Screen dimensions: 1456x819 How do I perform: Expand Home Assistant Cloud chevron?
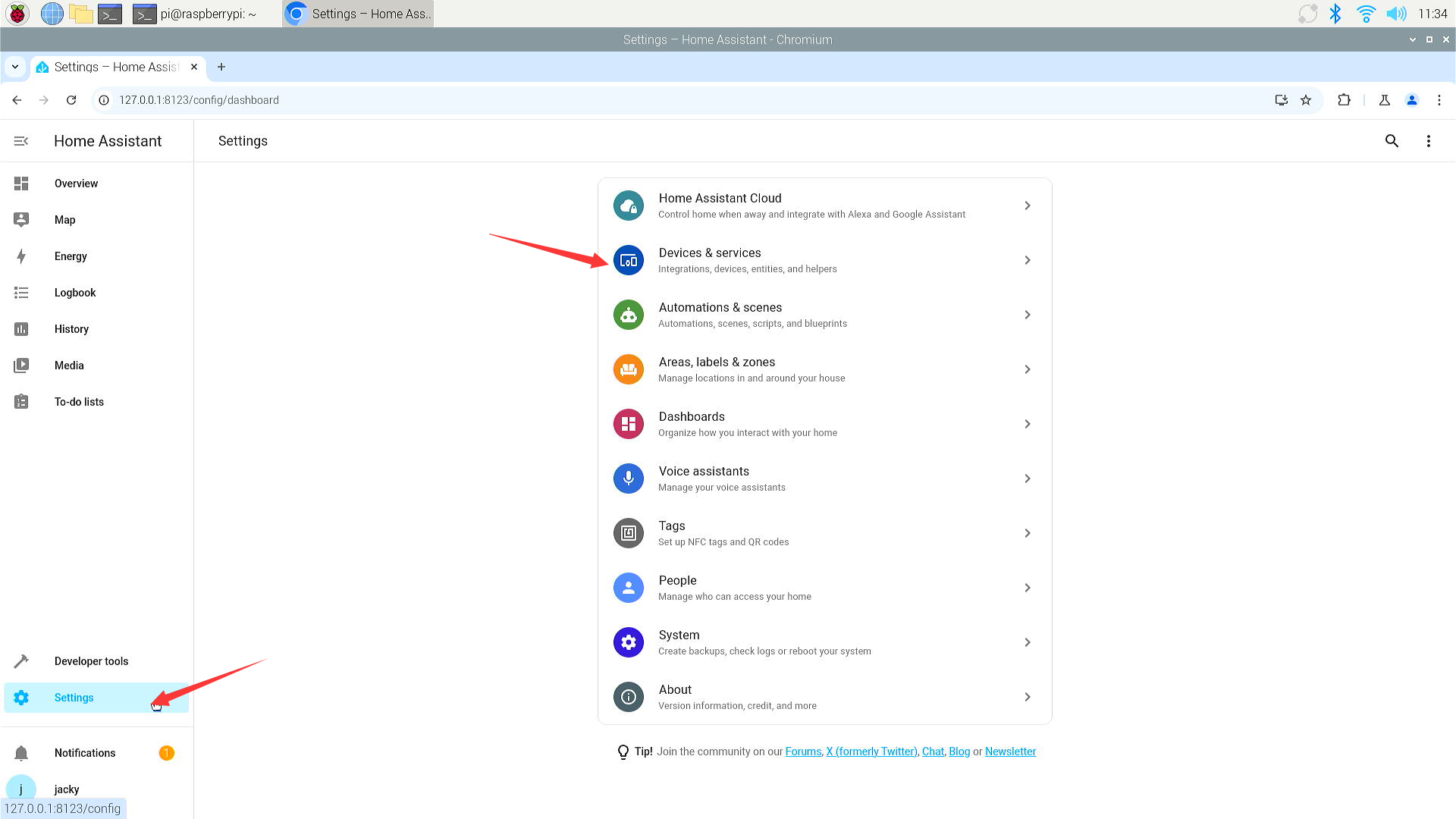1028,206
